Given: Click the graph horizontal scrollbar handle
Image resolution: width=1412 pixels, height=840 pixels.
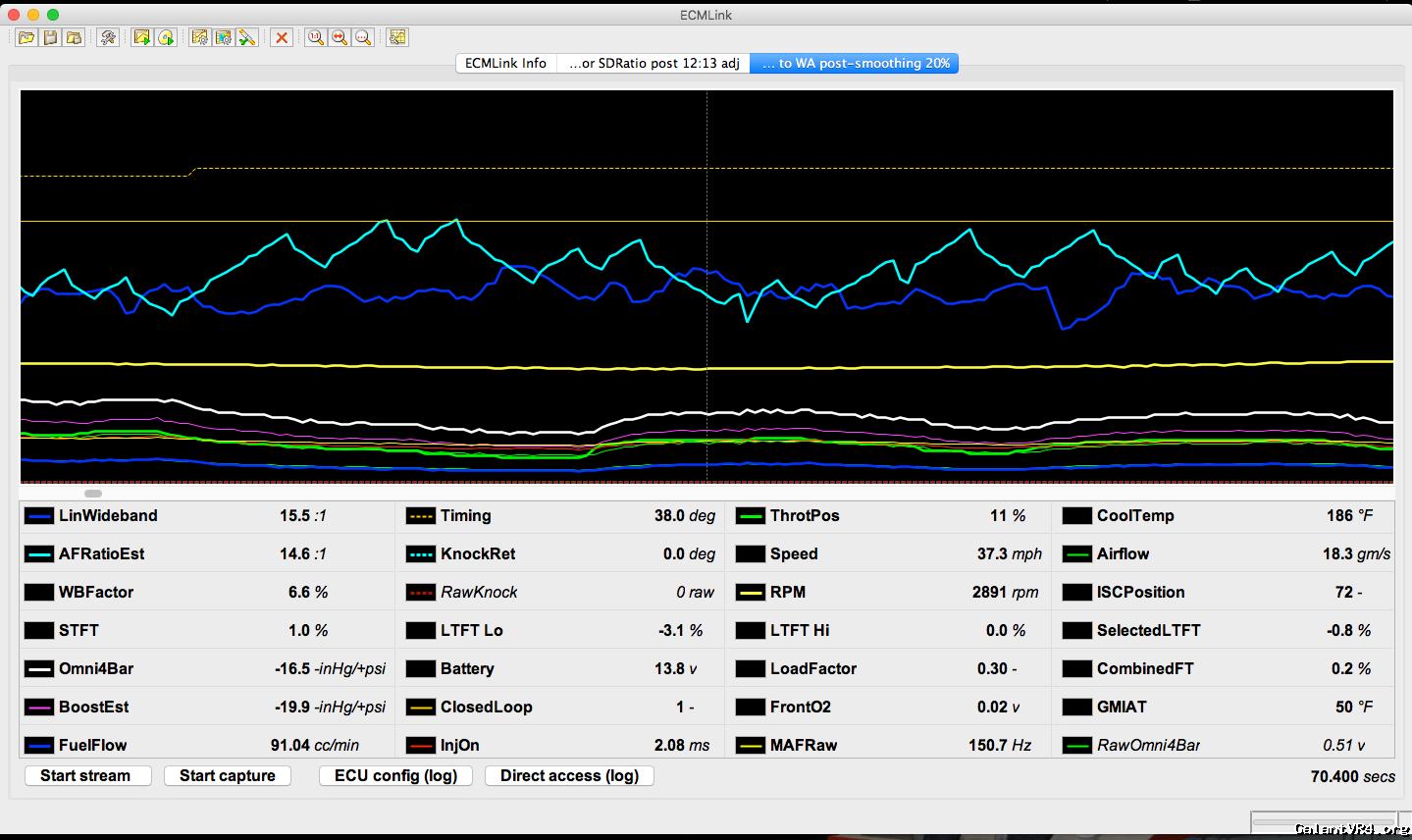Looking at the screenshot, I should coord(93,494).
